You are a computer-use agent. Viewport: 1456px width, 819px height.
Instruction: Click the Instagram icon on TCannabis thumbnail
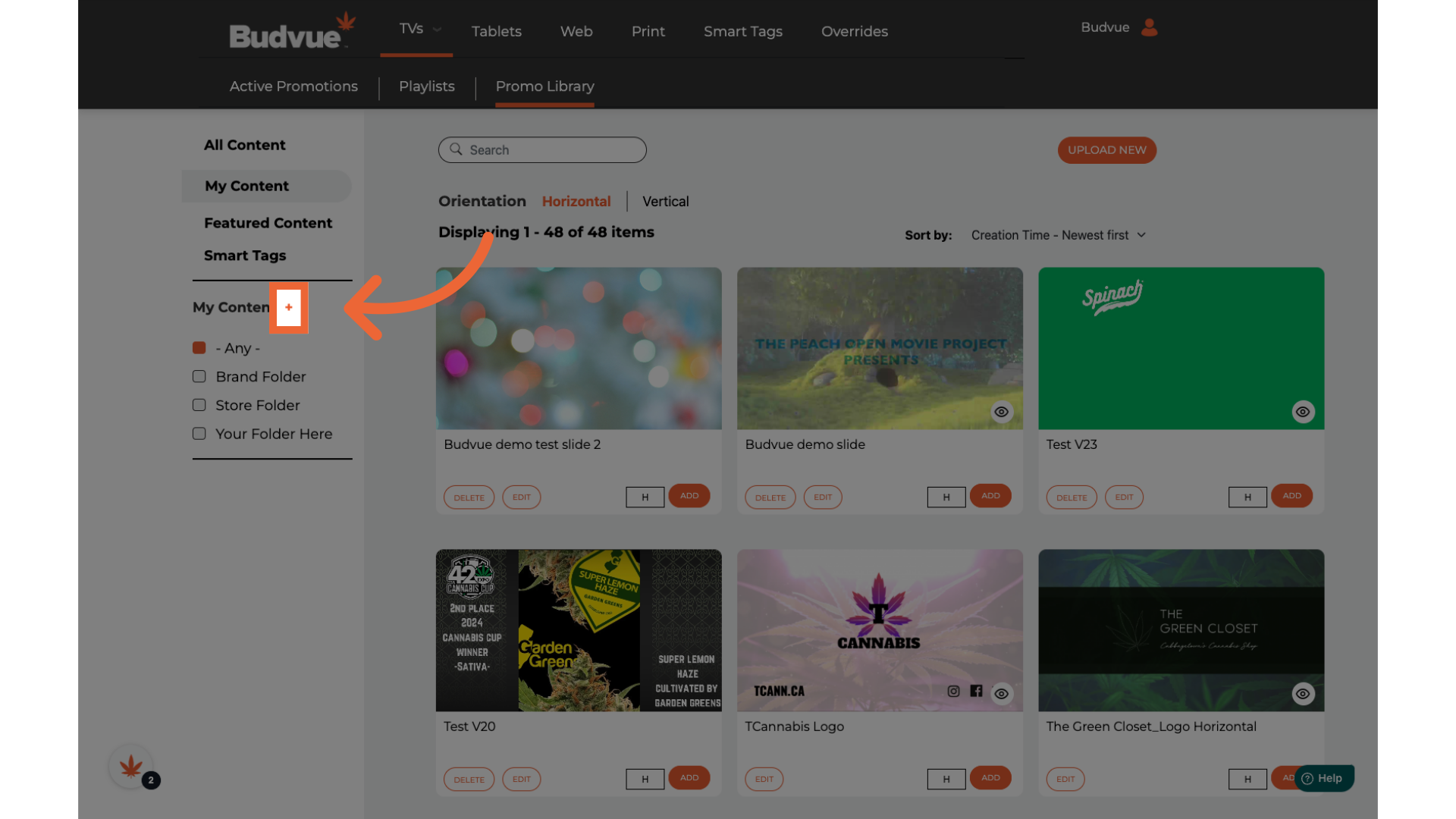pyautogui.click(x=953, y=691)
